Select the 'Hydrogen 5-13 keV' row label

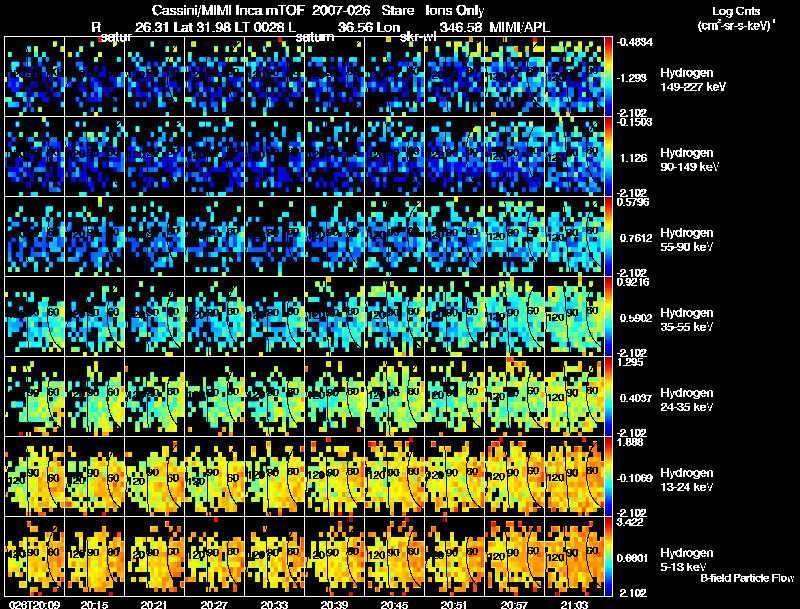click(687, 560)
